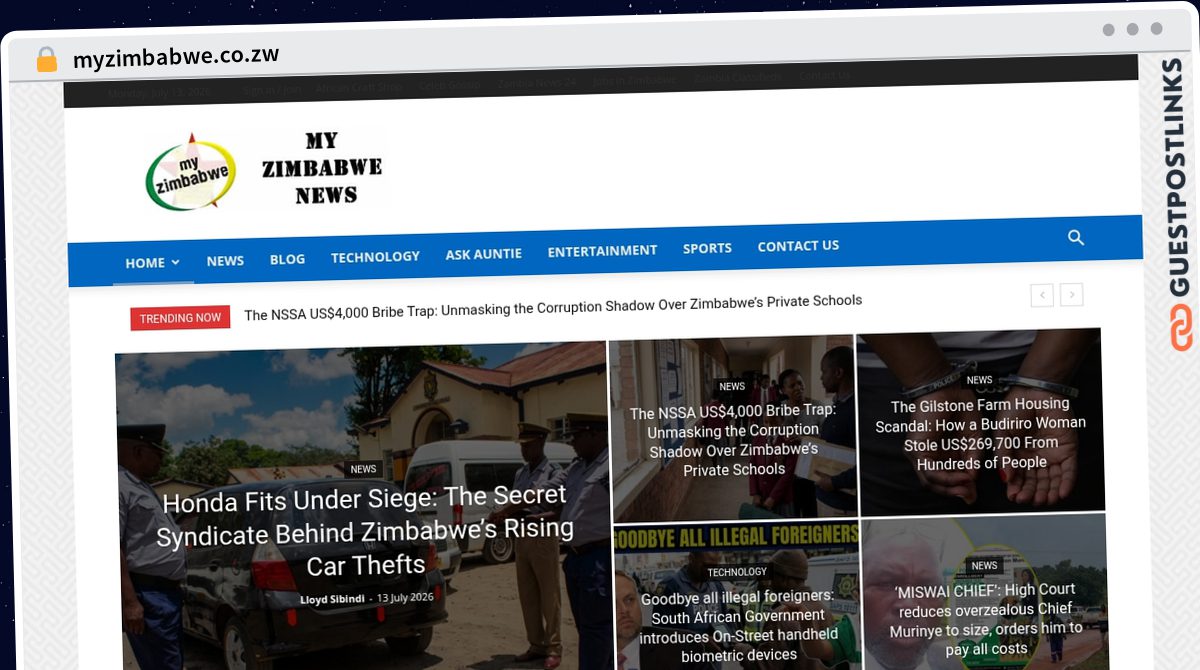Click the myzimbabwe.co.zw address text
The width and height of the screenshot is (1200, 670).
point(176,57)
